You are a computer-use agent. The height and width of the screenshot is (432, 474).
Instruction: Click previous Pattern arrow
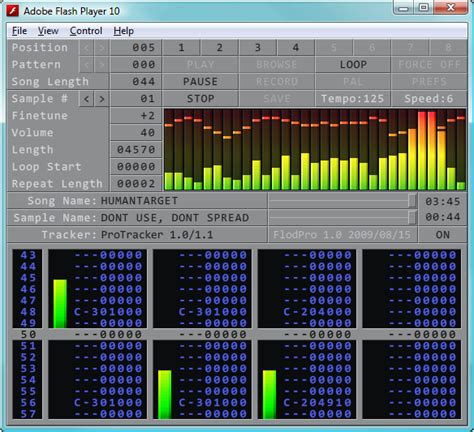[x=86, y=65]
